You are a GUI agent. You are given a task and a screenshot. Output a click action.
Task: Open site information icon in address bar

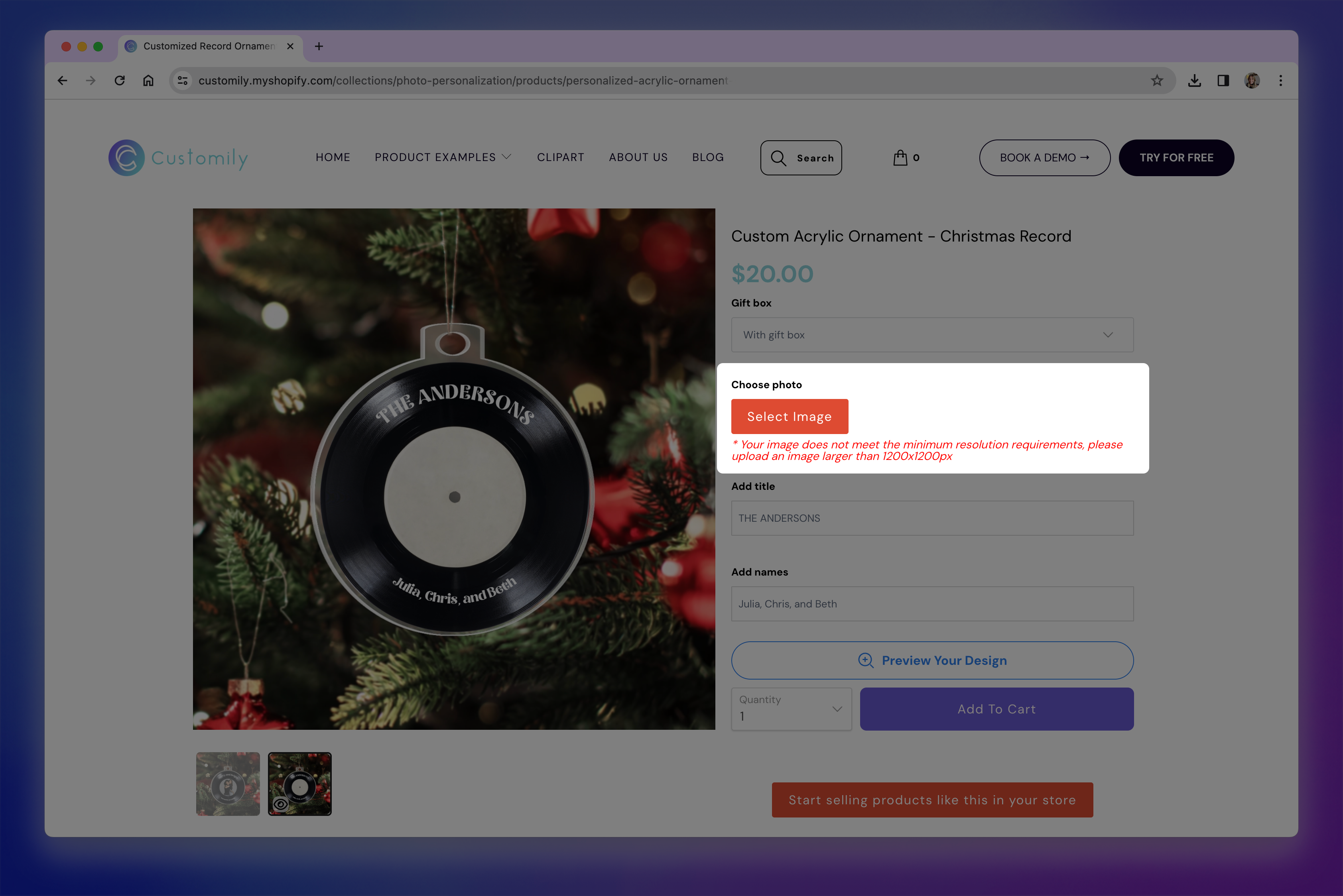(183, 81)
